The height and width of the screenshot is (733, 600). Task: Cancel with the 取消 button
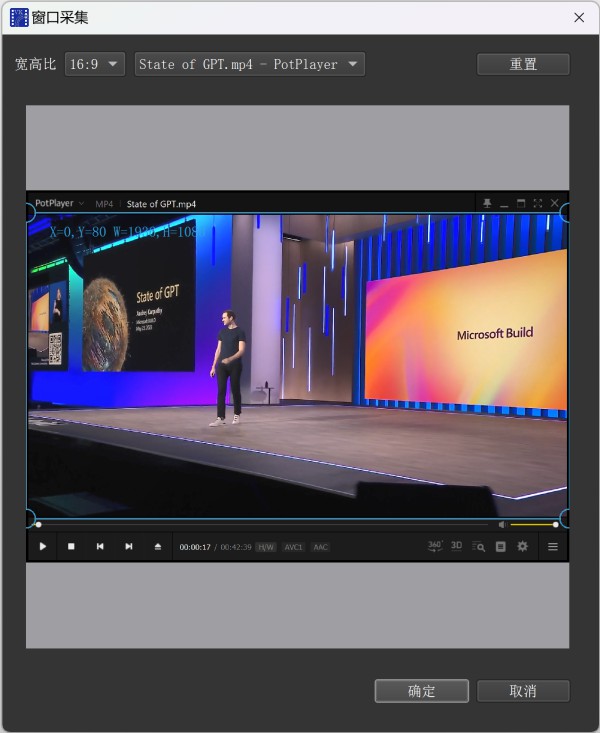click(x=523, y=691)
